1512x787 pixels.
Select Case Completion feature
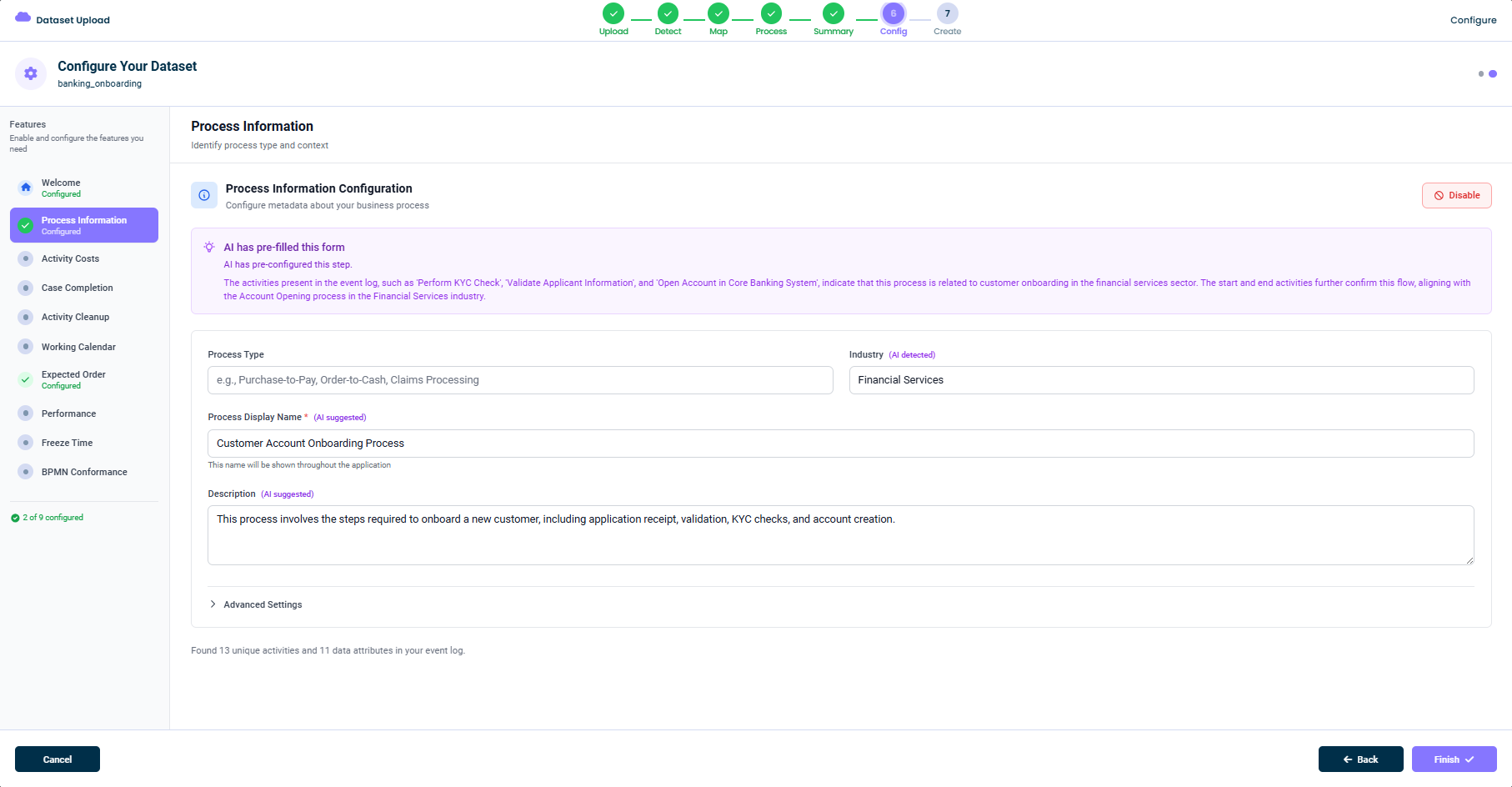84,288
